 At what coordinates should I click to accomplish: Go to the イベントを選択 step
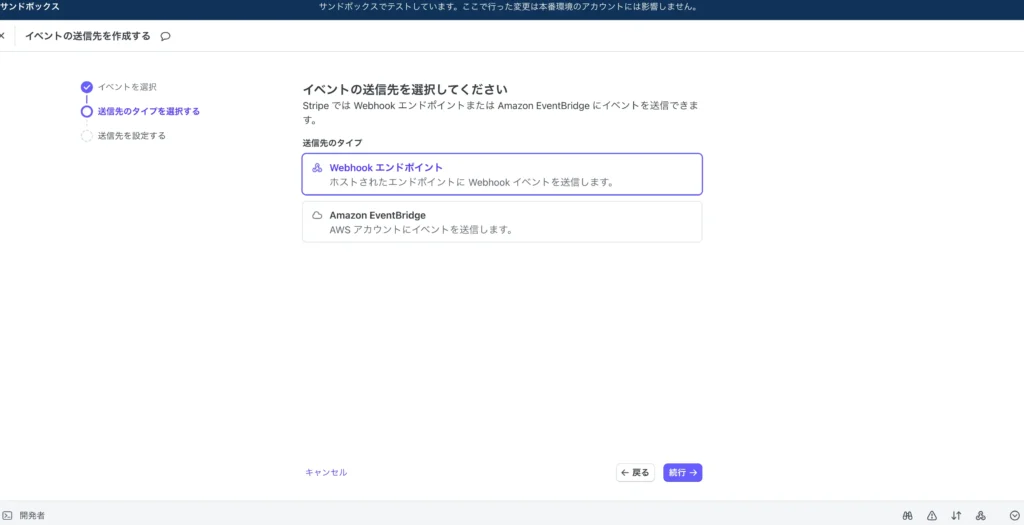click(127, 87)
